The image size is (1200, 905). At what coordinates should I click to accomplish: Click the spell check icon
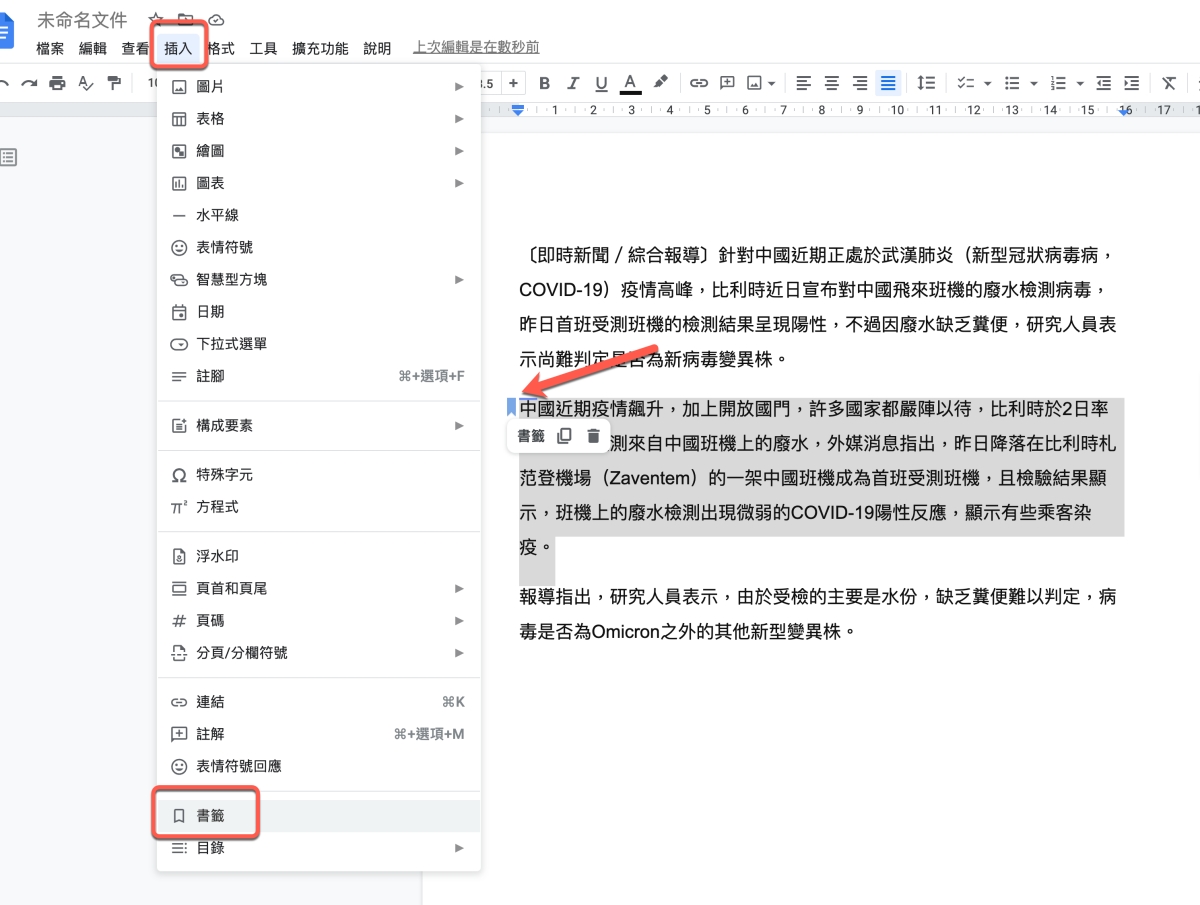pyautogui.click(x=86, y=83)
